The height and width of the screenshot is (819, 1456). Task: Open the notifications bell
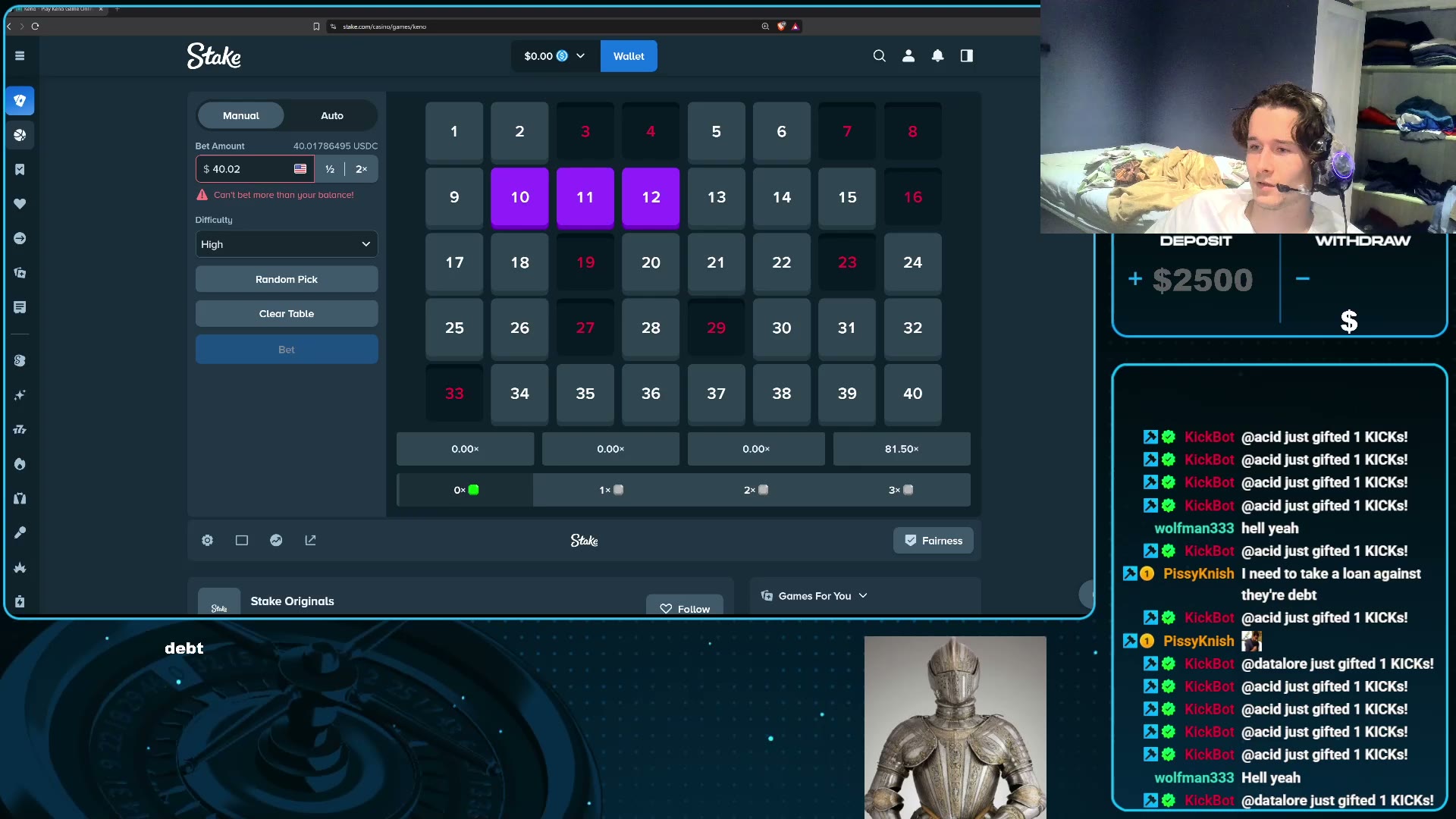click(937, 55)
